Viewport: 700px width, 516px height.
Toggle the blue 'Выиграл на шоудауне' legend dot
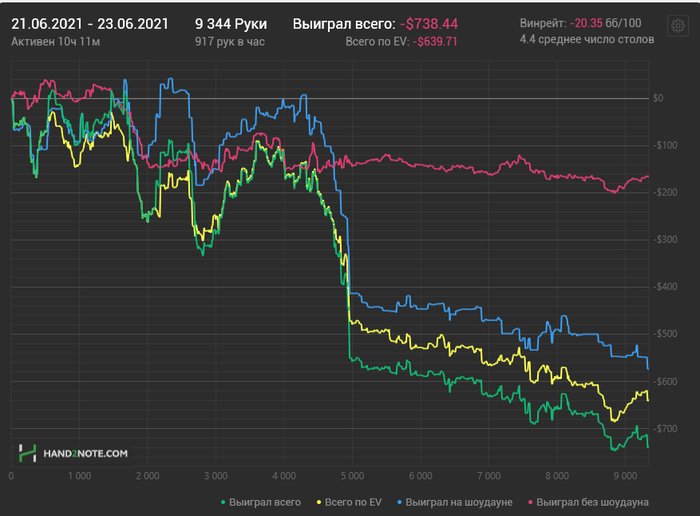coord(400,503)
